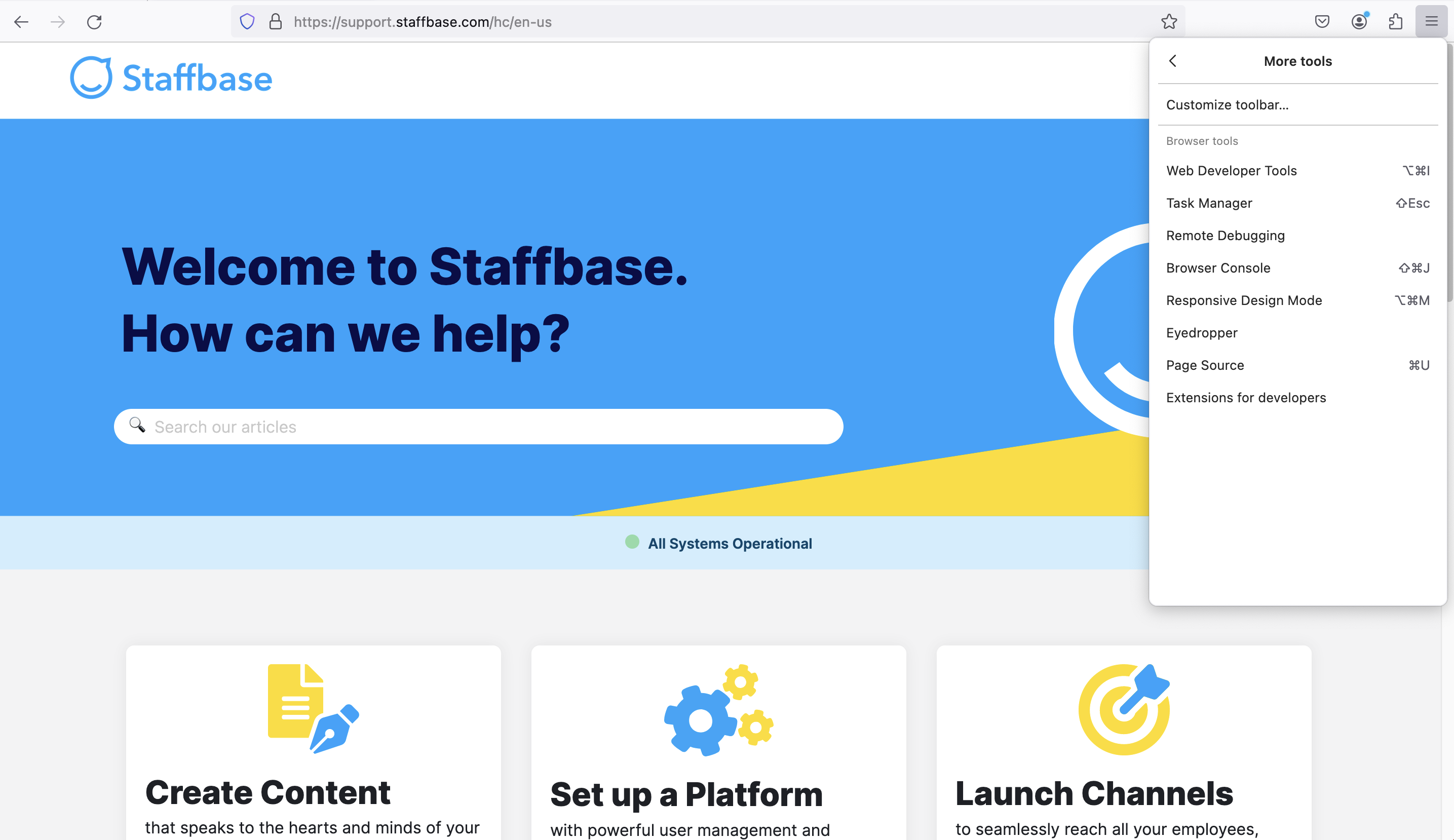View Page Source from menu
Viewport: 1454px width, 840px height.
(x=1205, y=365)
